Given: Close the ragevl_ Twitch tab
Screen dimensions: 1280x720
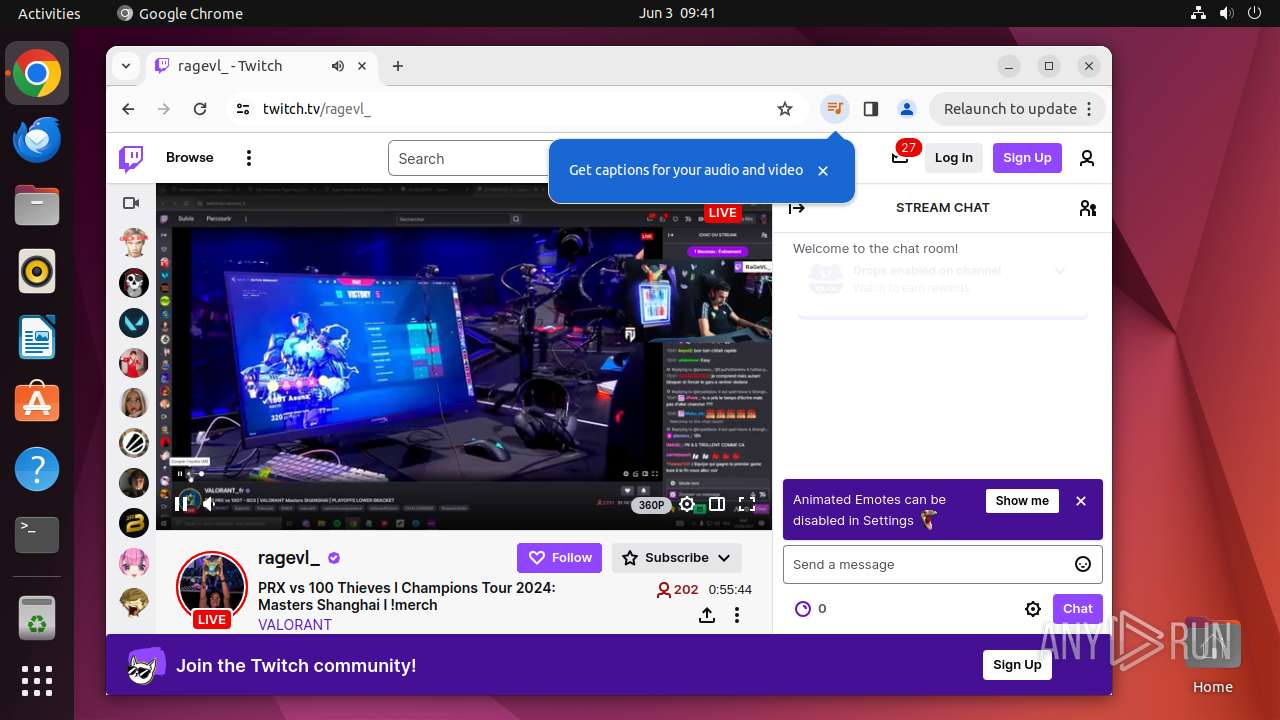Looking at the screenshot, I should [x=362, y=66].
